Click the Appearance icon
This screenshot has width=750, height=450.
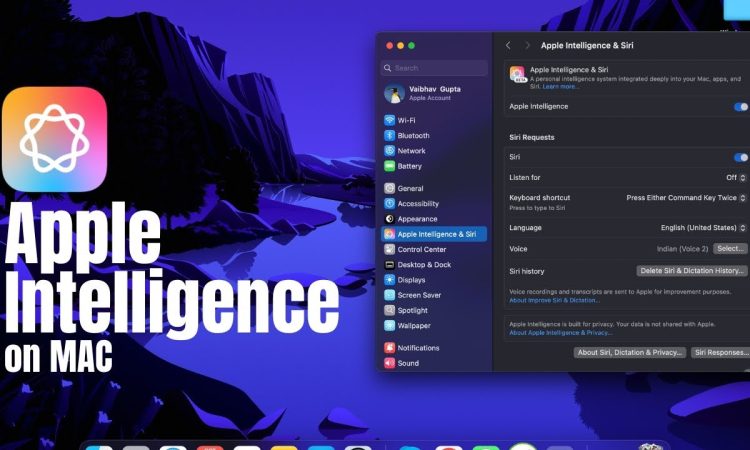point(389,219)
